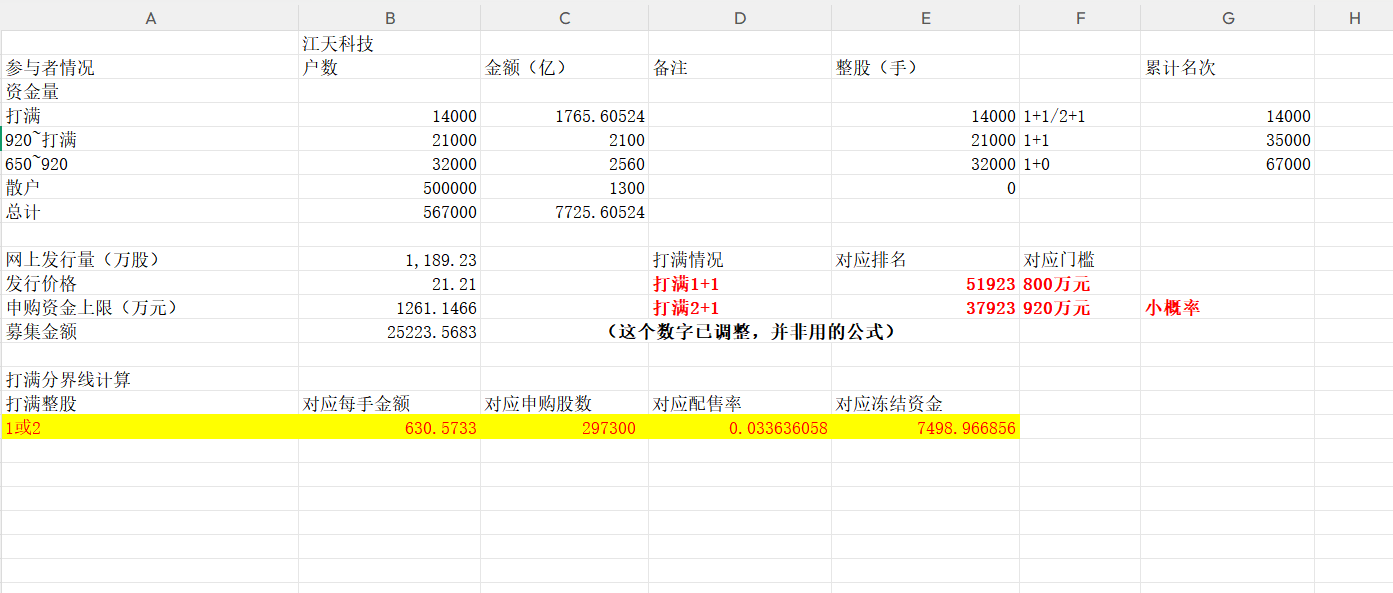The image size is (1393, 593).
Task: Select cumulative rank cell 67000
Action: coord(1227,164)
